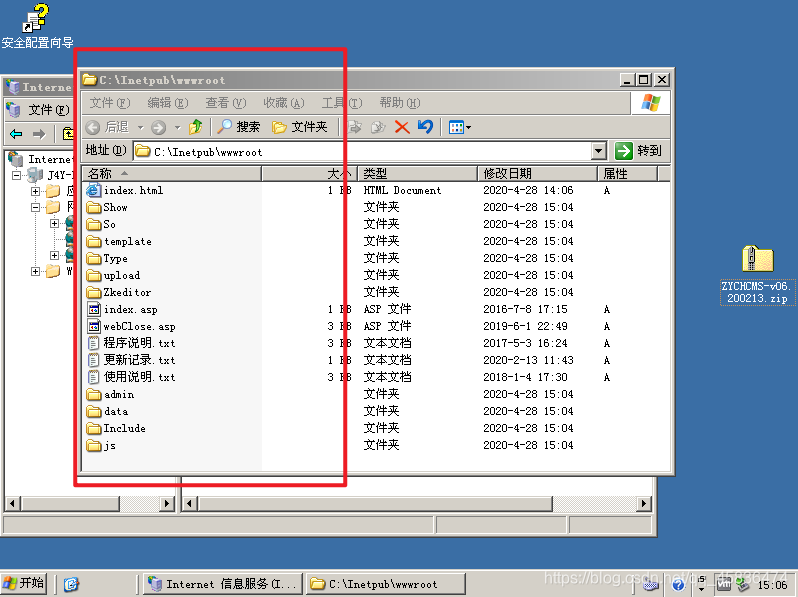
Task: Sort by 名称 column header
Action: (x=172, y=174)
